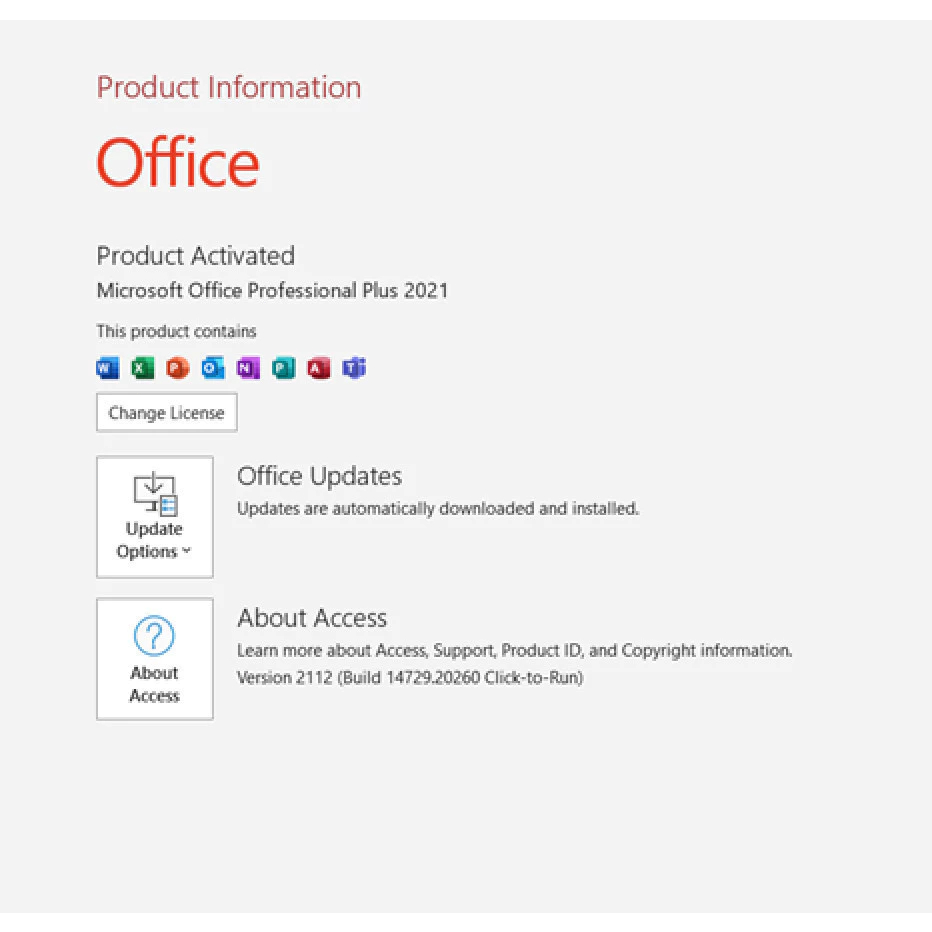Click Microsoft Office Professional Plus 2021 text

272,290
